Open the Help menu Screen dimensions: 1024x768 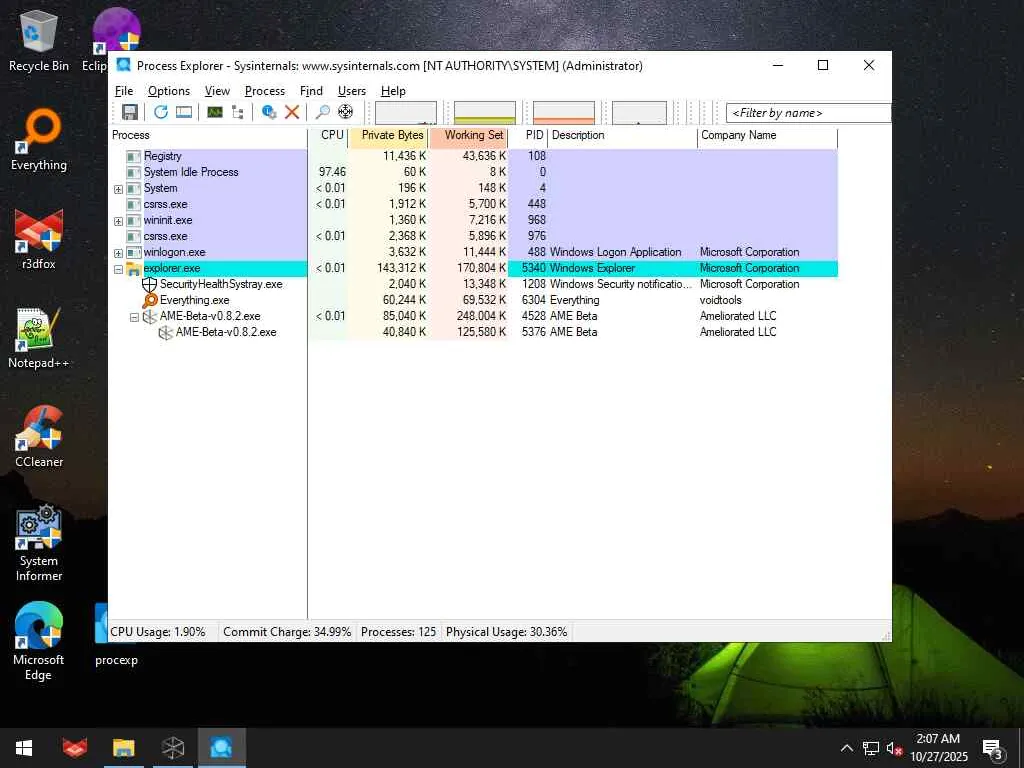tap(393, 91)
